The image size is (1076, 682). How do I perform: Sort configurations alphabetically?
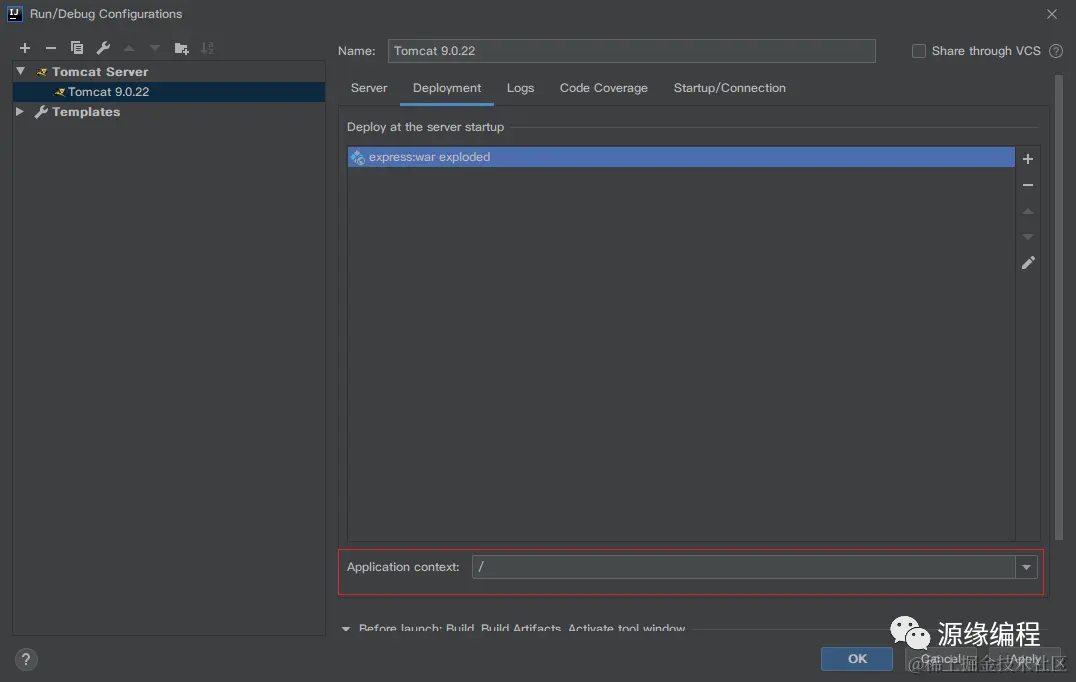[x=207, y=48]
